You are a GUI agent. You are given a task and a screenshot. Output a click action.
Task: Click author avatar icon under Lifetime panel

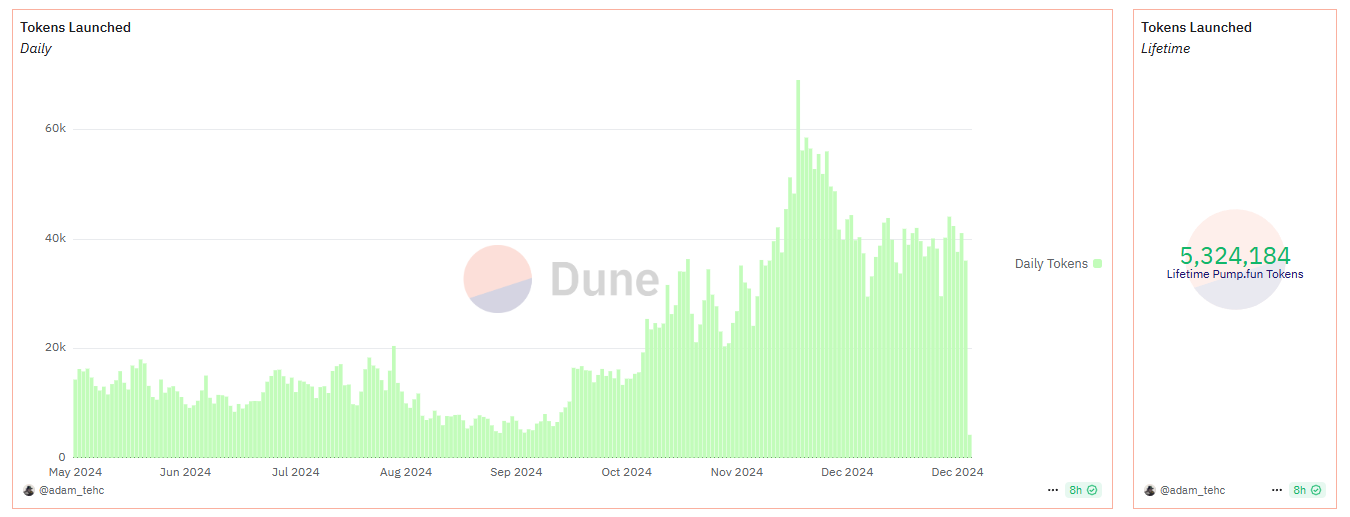1149,491
